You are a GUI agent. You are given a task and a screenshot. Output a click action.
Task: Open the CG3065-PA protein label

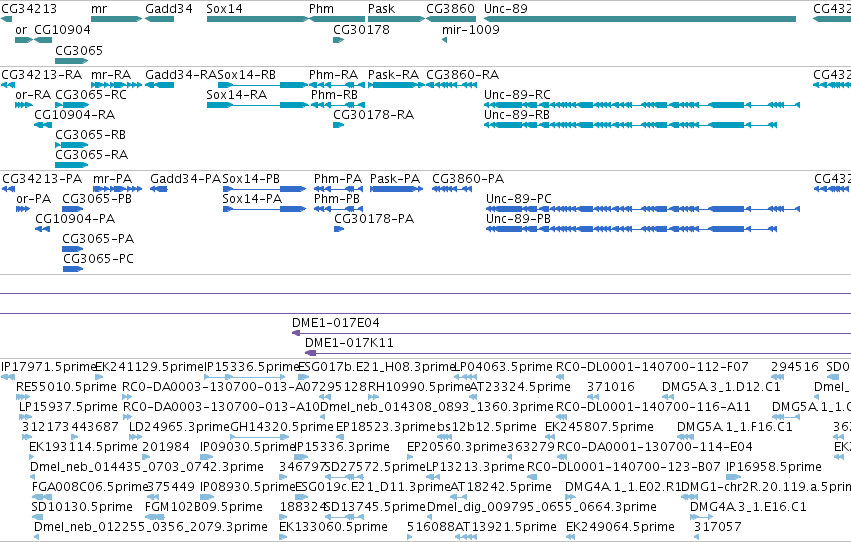point(98,238)
